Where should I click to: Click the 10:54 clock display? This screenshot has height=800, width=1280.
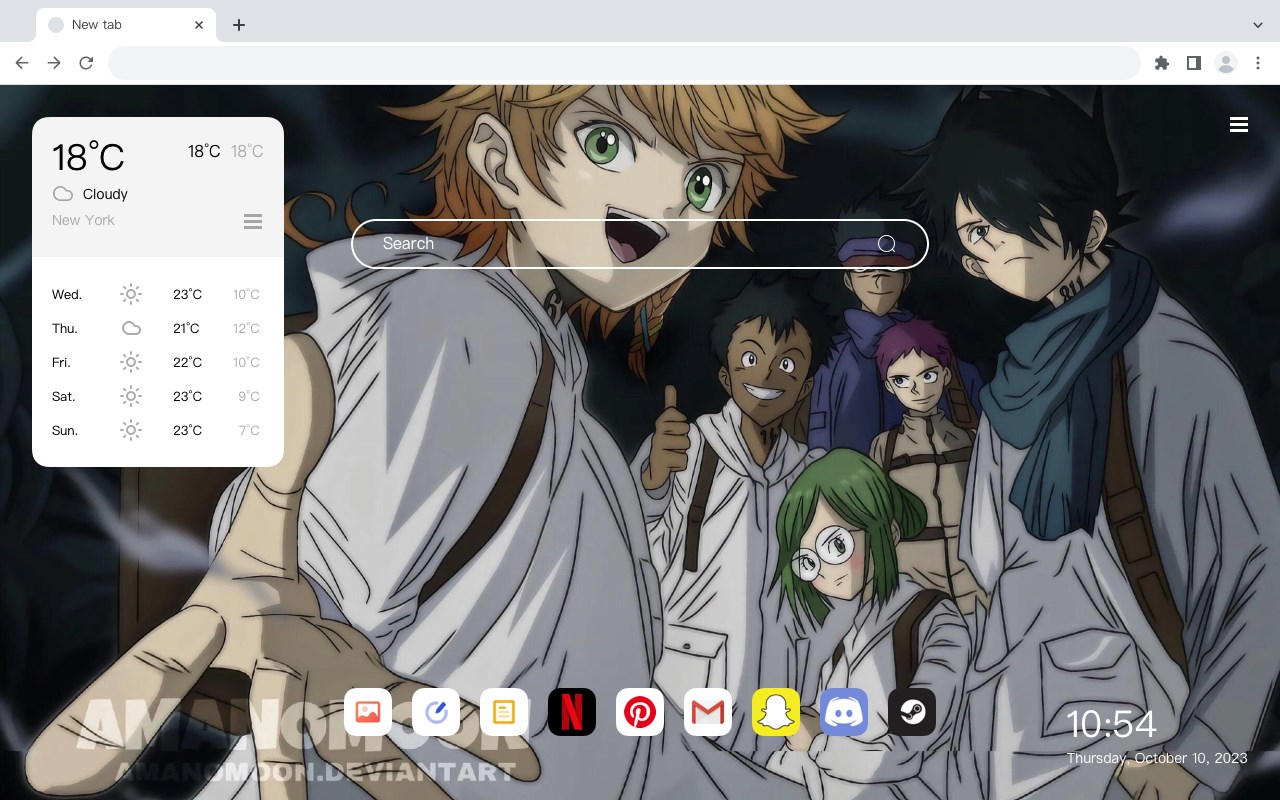pyautogui.click(x=1111, y=724)
